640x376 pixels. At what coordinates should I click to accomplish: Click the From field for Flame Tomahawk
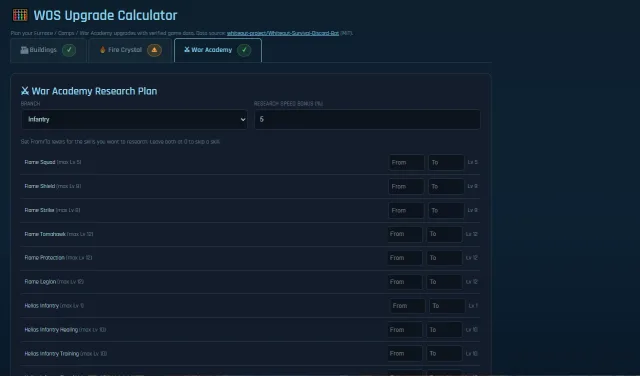tap(405, 234)
